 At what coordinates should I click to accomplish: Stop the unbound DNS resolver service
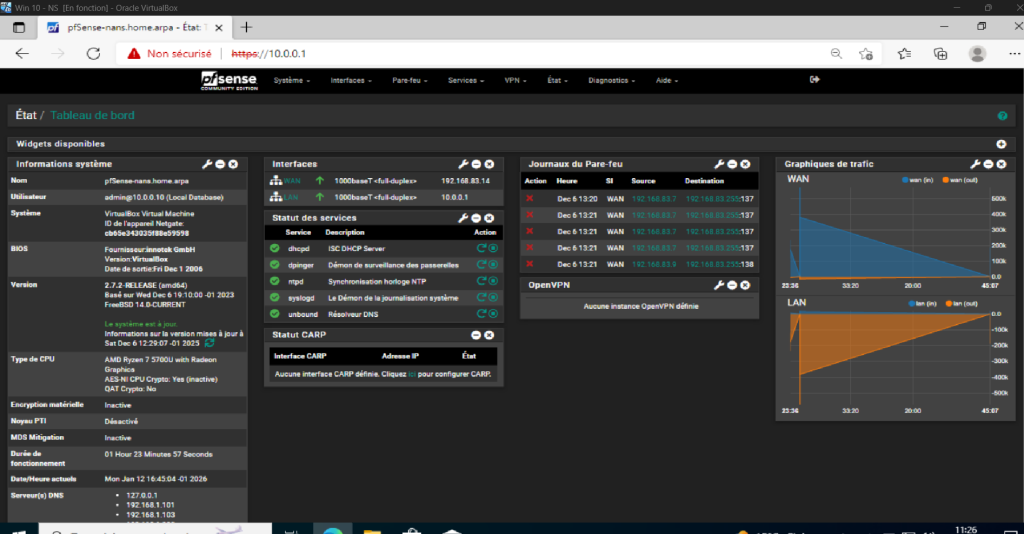[x=493, y=315]
